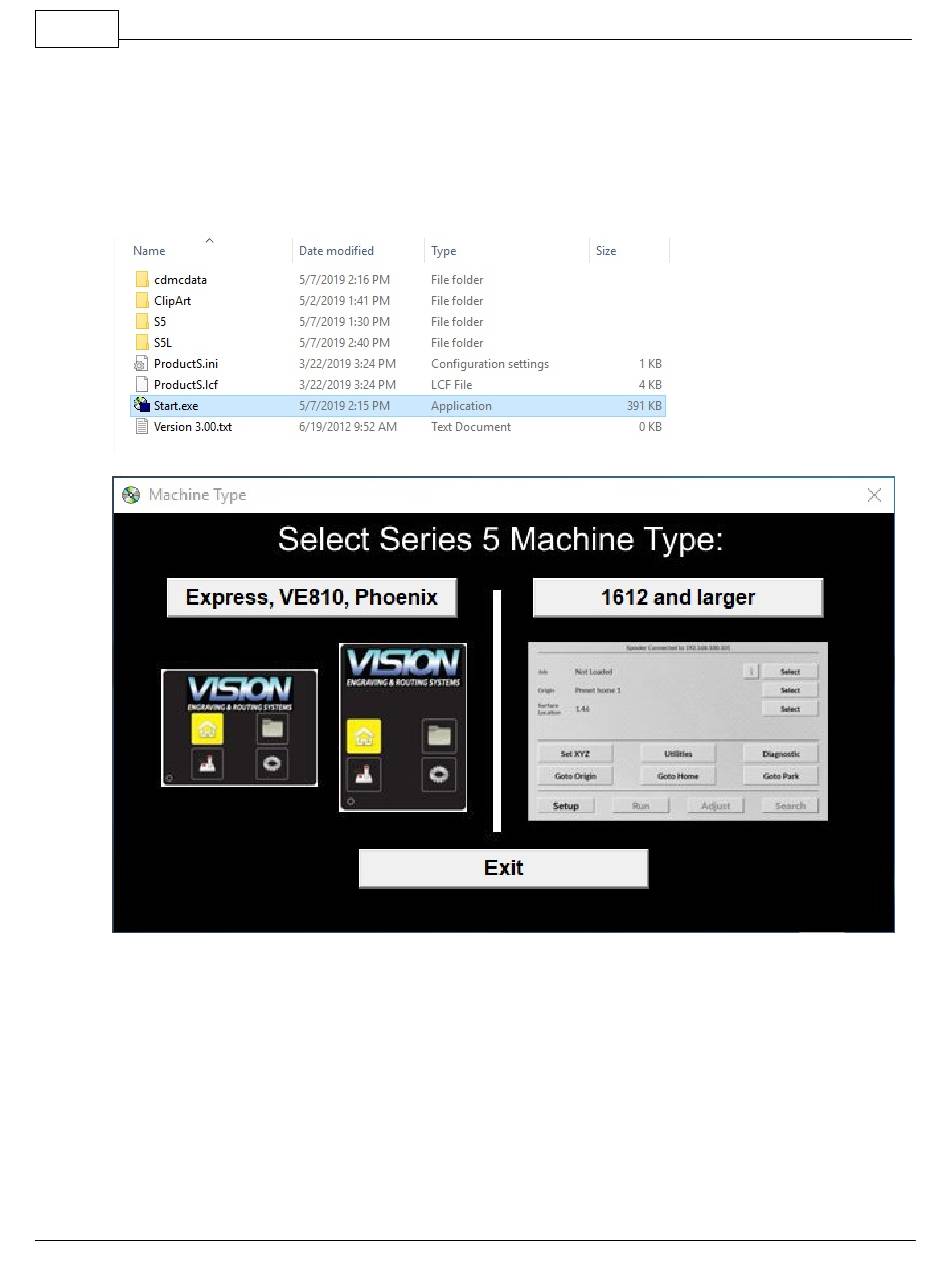Click the info 'i' button beside Not Loaded
Screen dimensions: 950x1267
[x=750, y=672]
